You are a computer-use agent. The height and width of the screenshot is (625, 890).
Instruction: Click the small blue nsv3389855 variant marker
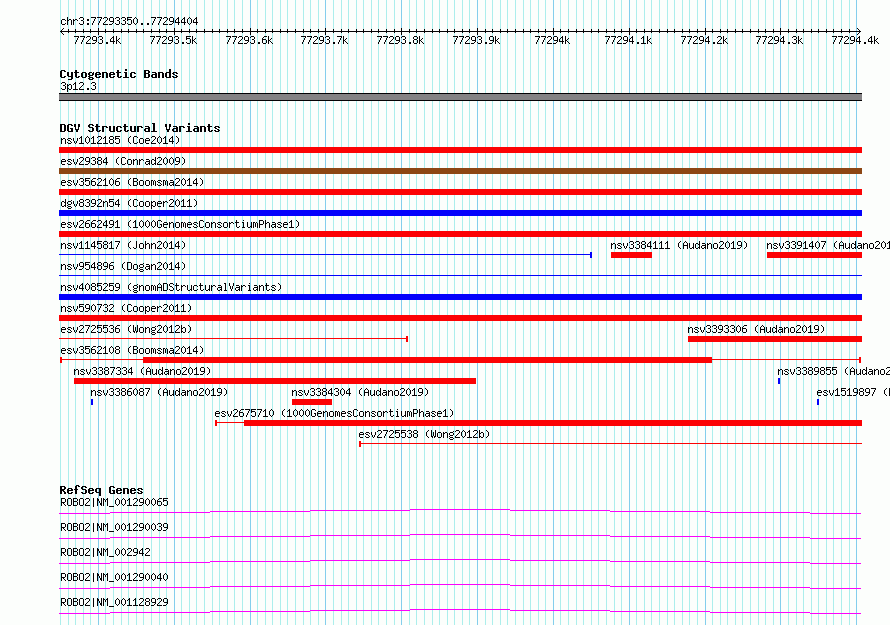click(x=779, y=381)
